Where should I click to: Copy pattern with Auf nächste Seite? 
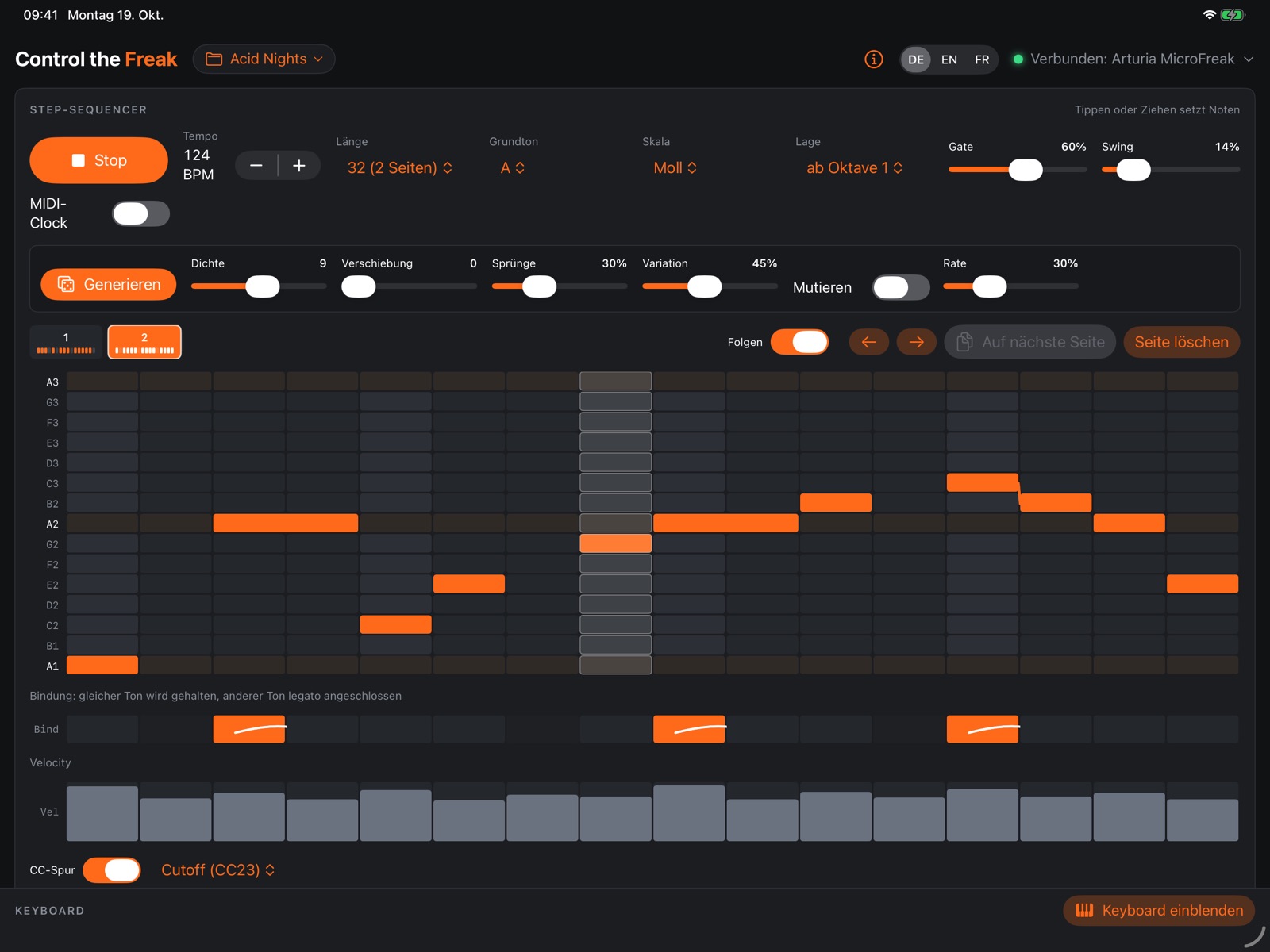pos(1030,342)
